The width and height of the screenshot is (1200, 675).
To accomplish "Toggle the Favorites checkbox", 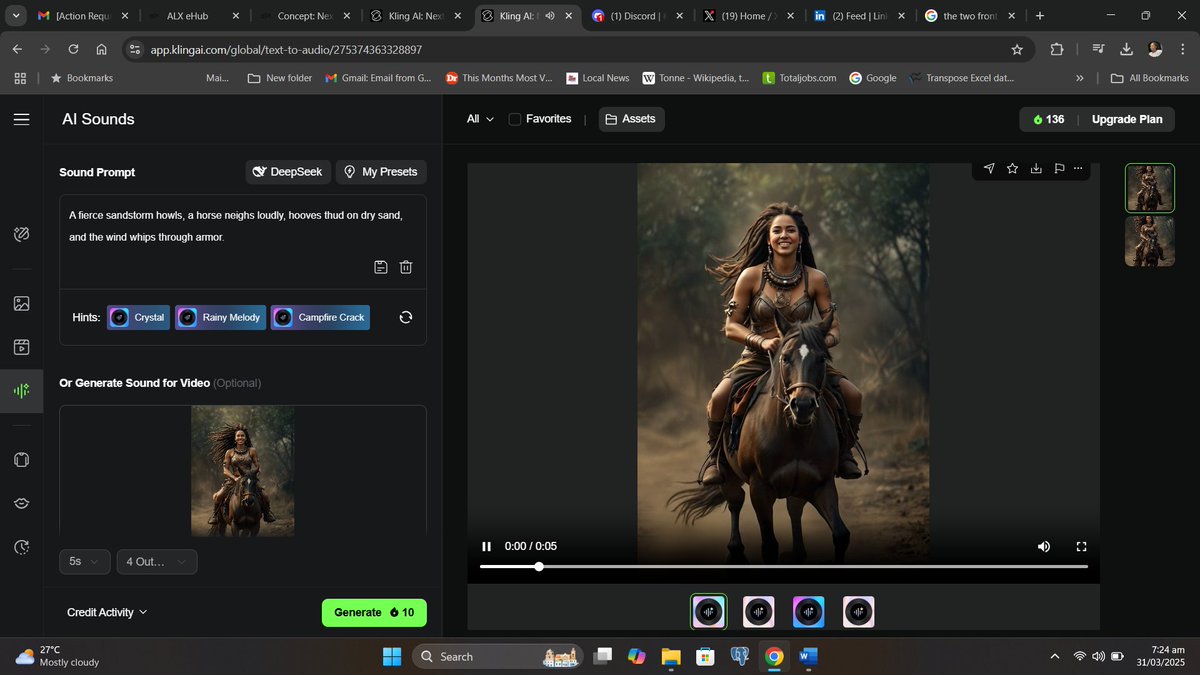I will pyautogui.click(x=515, y=119).
